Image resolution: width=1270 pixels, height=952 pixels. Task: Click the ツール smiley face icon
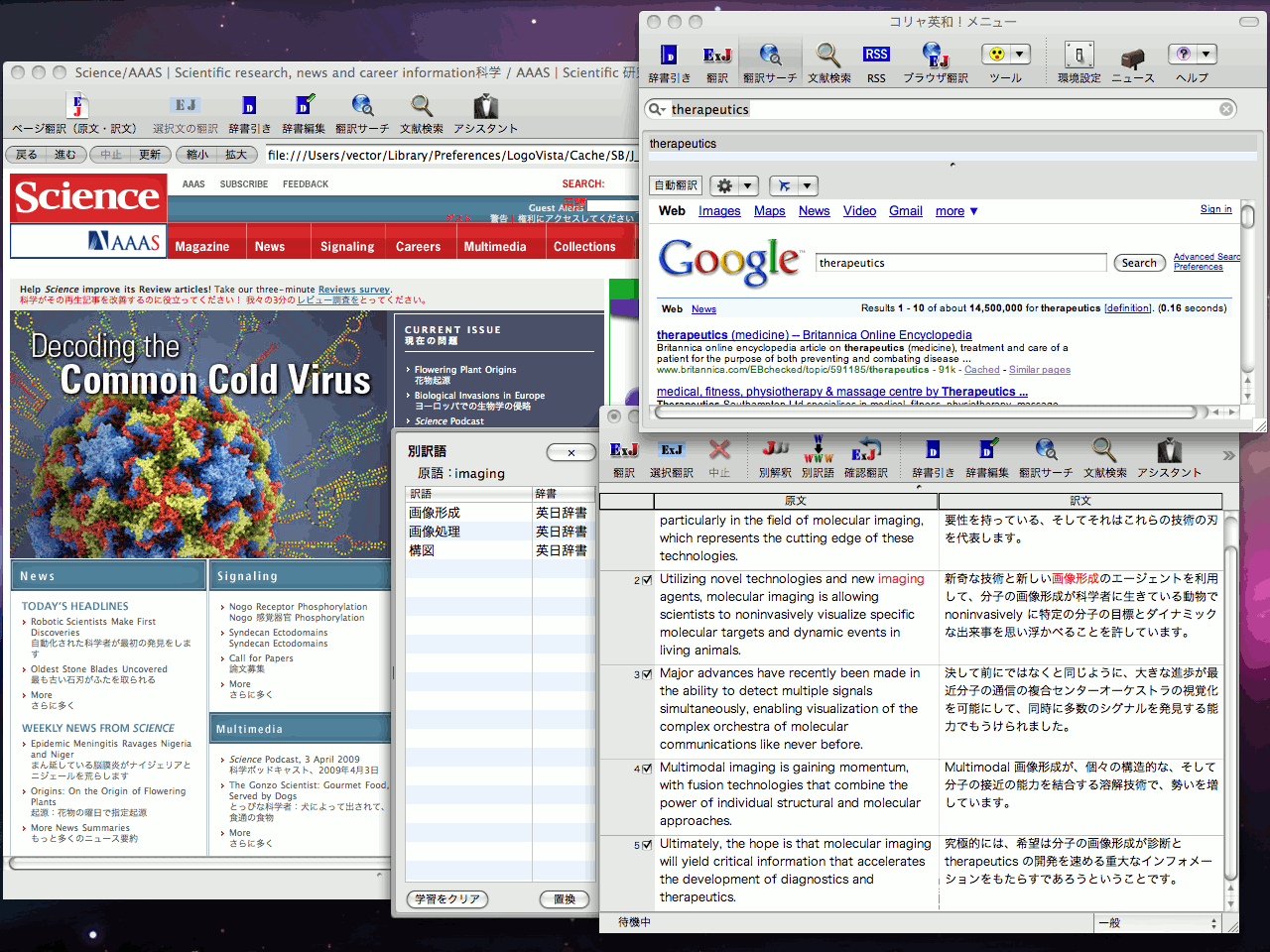(x=996, y=55)
